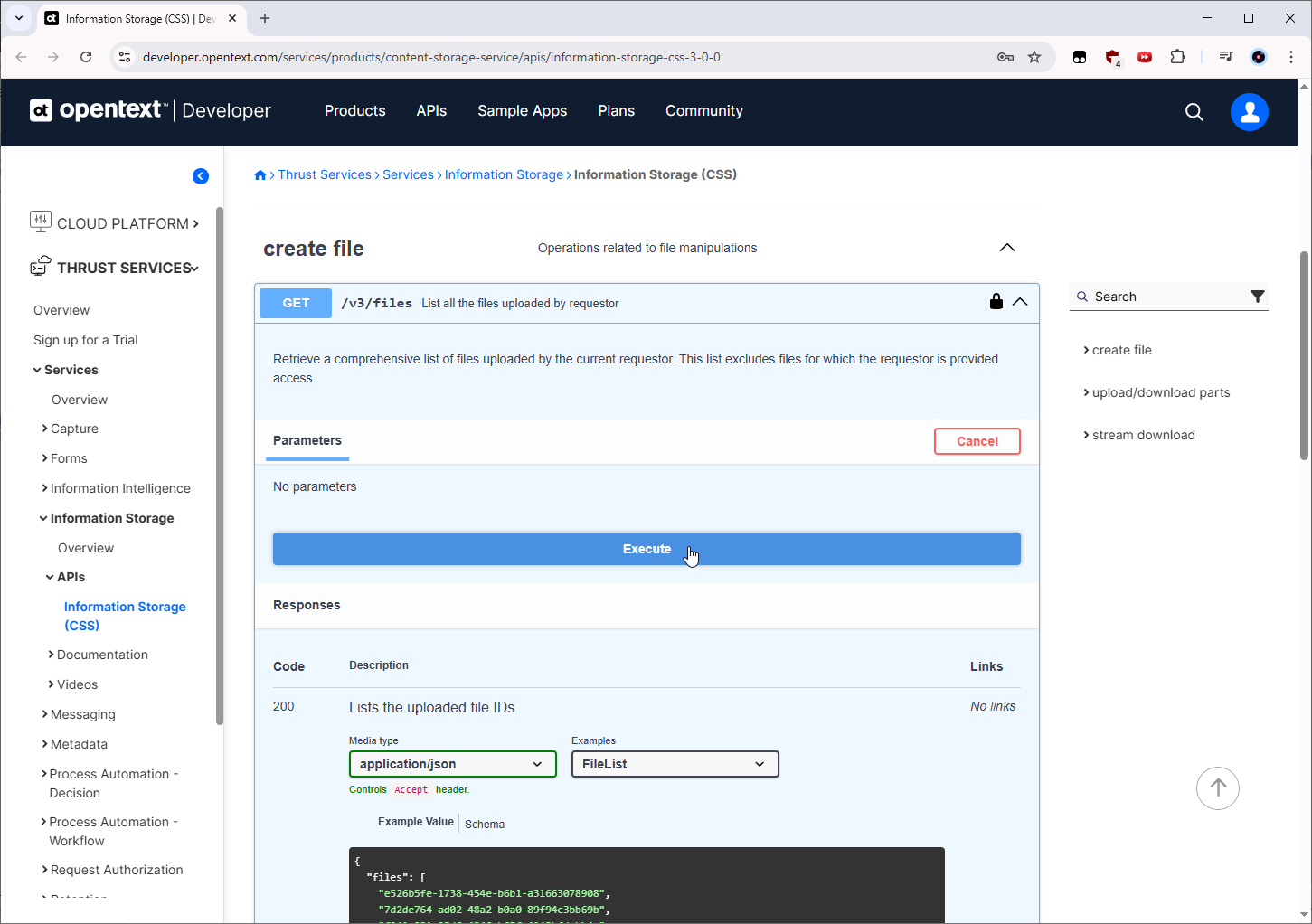Open the media control icon in toolbar
This screenshot has height=924, width=1312.
point(1225,57)
